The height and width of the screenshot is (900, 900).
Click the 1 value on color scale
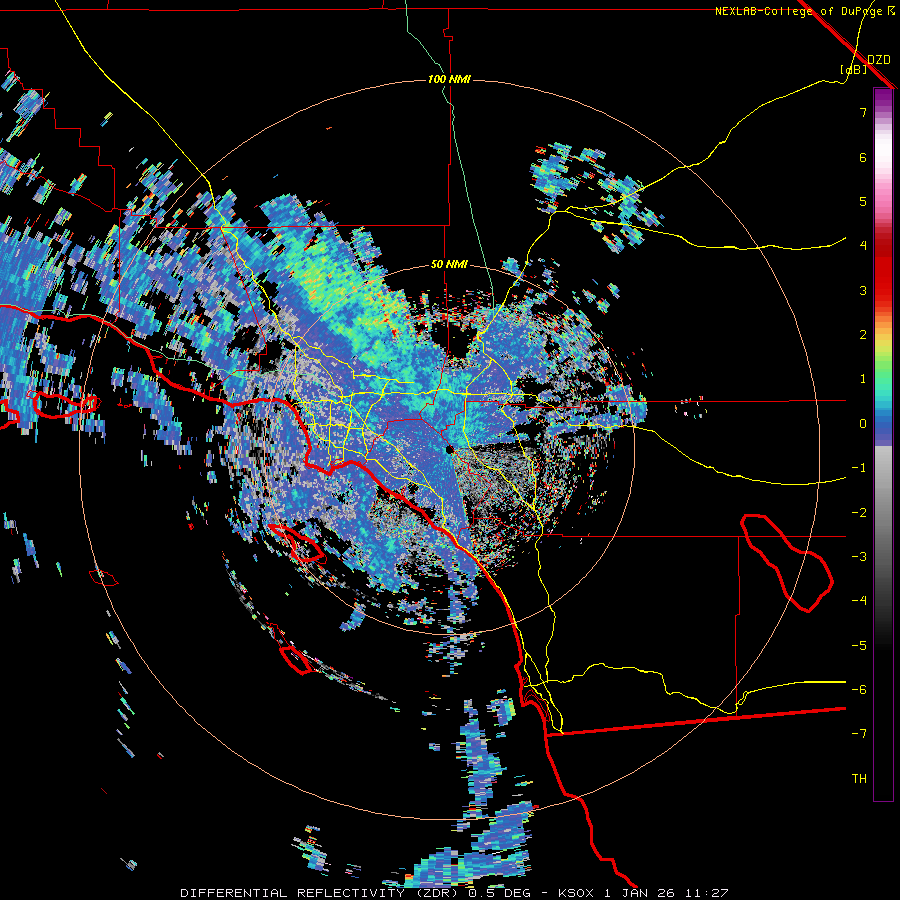coord(863,379)
